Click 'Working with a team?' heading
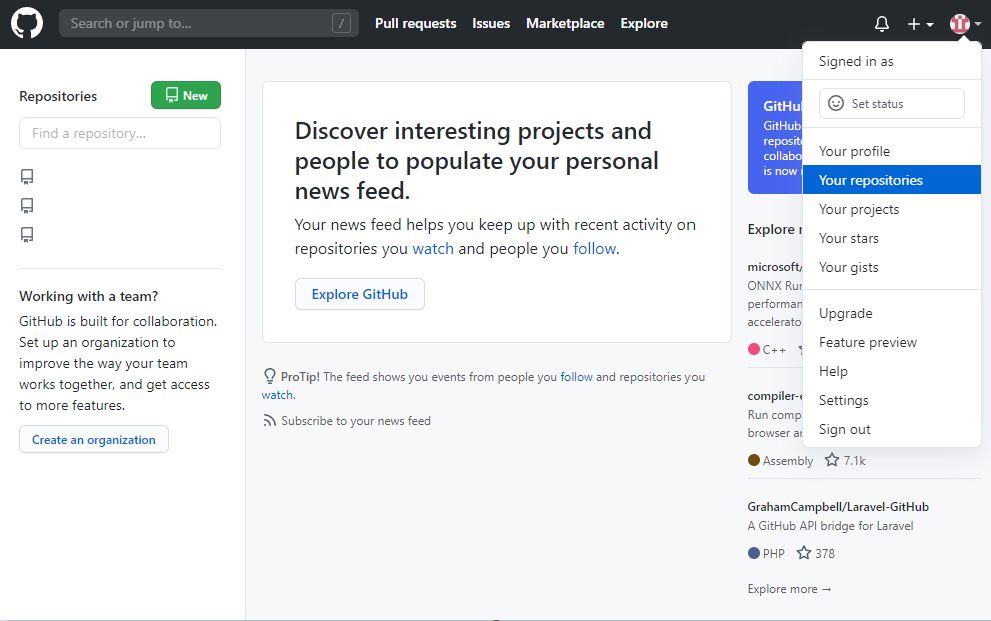This screenshot has height=621, width=991. click(88, 296)
